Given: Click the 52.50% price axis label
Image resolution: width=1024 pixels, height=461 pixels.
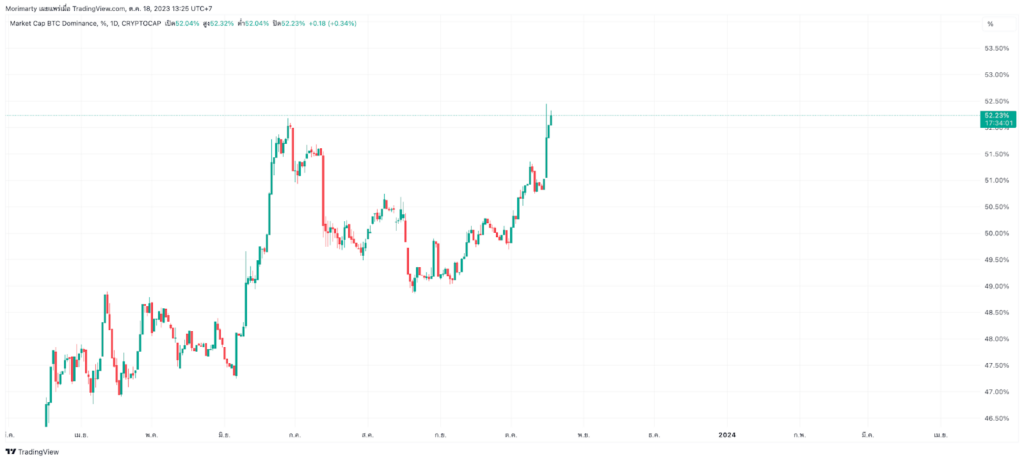Looking at the screenshot, I should (x=997, y=101).
